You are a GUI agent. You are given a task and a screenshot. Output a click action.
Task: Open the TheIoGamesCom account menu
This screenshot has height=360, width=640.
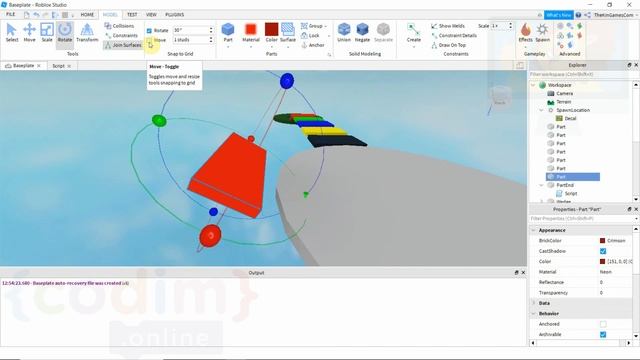click(616, 15)
